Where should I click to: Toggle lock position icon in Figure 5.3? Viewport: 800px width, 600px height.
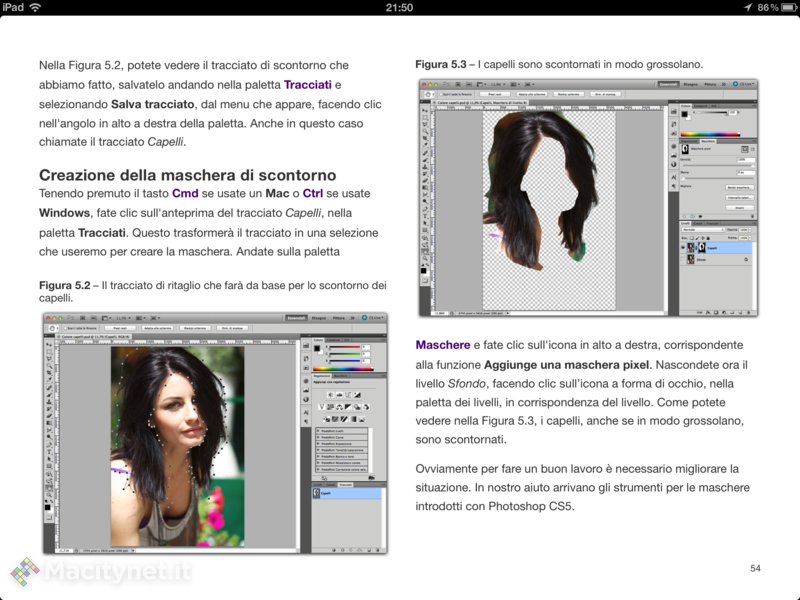point(703,238)
